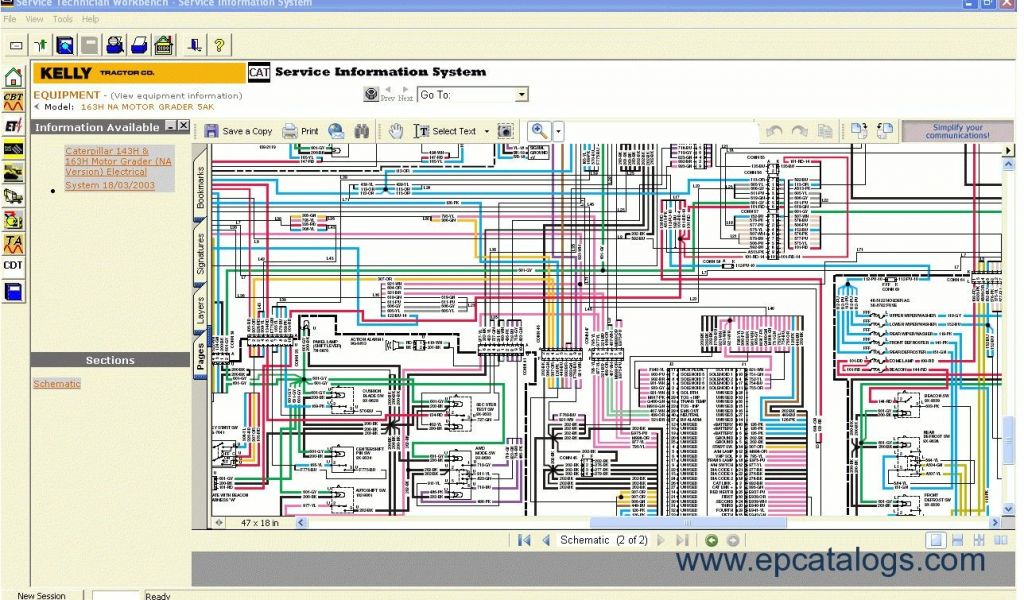1024x600 pixels.
Task: Enable continuous page layout view
Action: [957, 540]
